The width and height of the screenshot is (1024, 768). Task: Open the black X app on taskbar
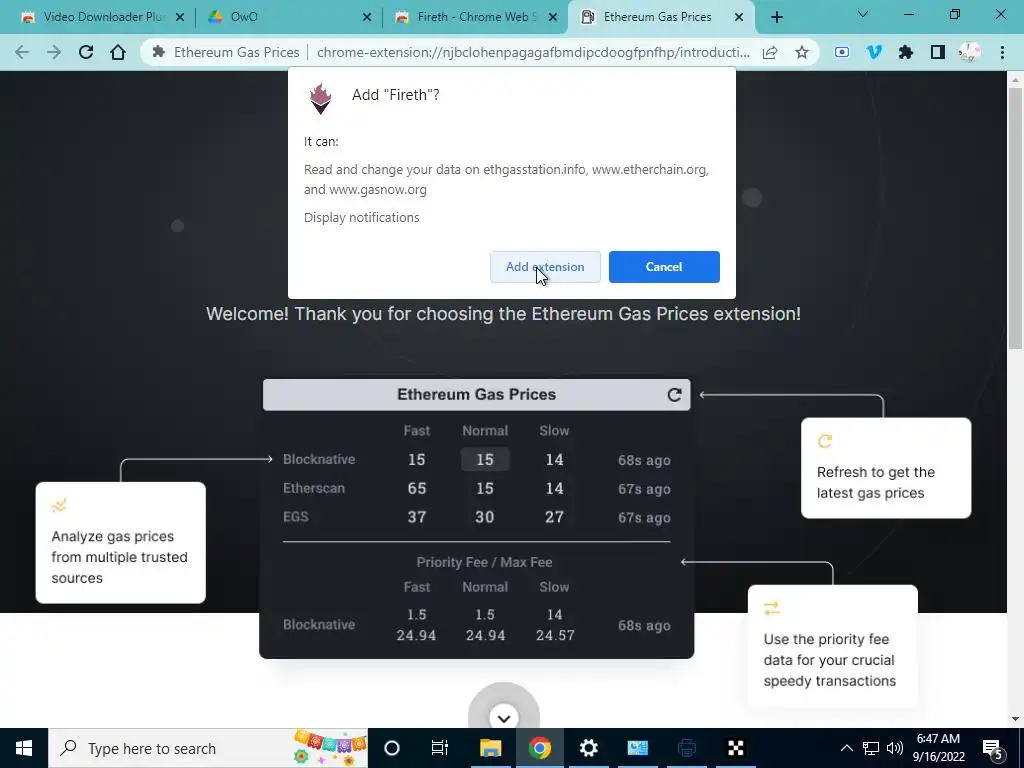(x=735, y=748)
